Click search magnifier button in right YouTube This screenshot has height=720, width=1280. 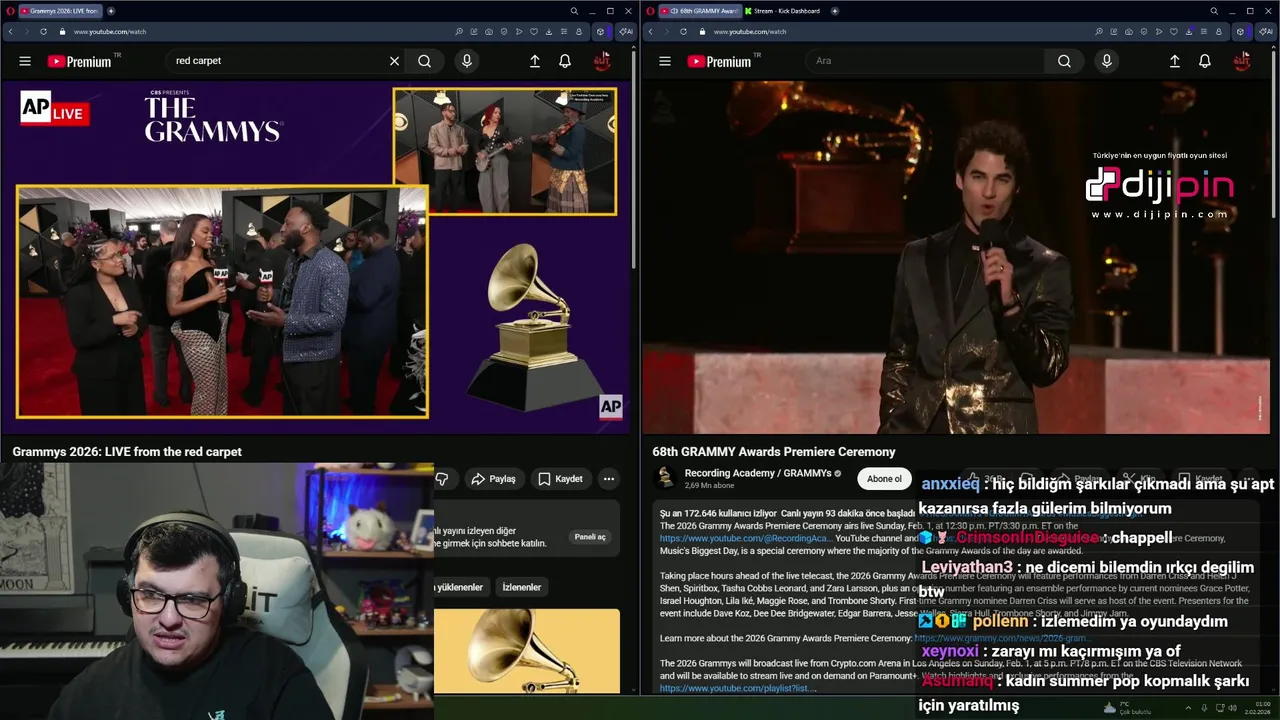[x=1064, y=61]
